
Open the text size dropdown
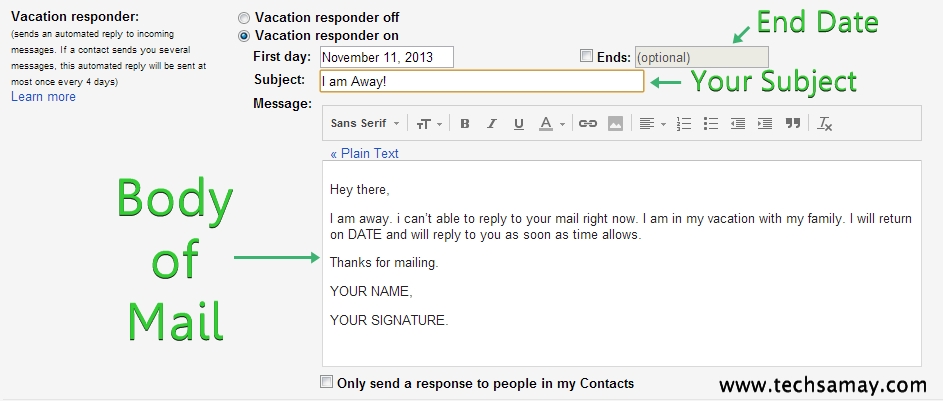click(x=429, y=124)
